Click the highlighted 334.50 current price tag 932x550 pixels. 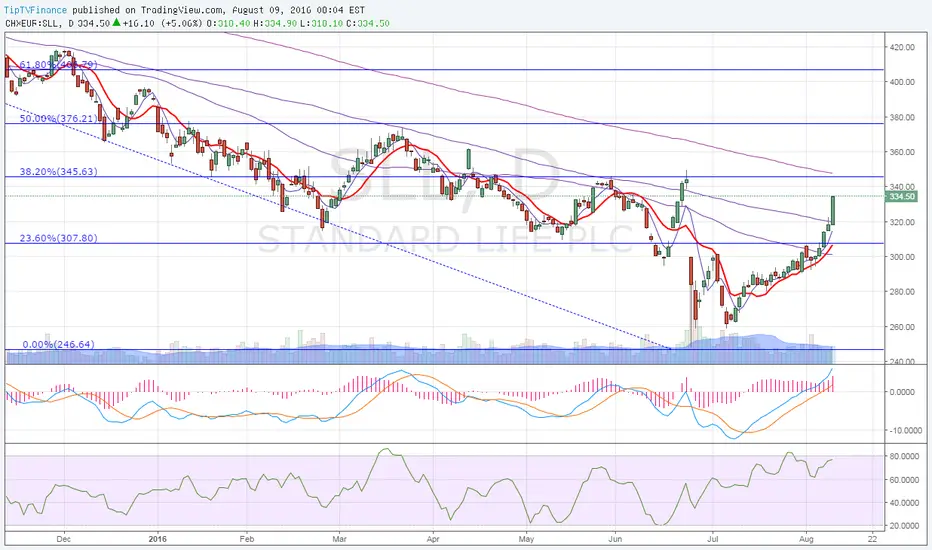(902, 197)
